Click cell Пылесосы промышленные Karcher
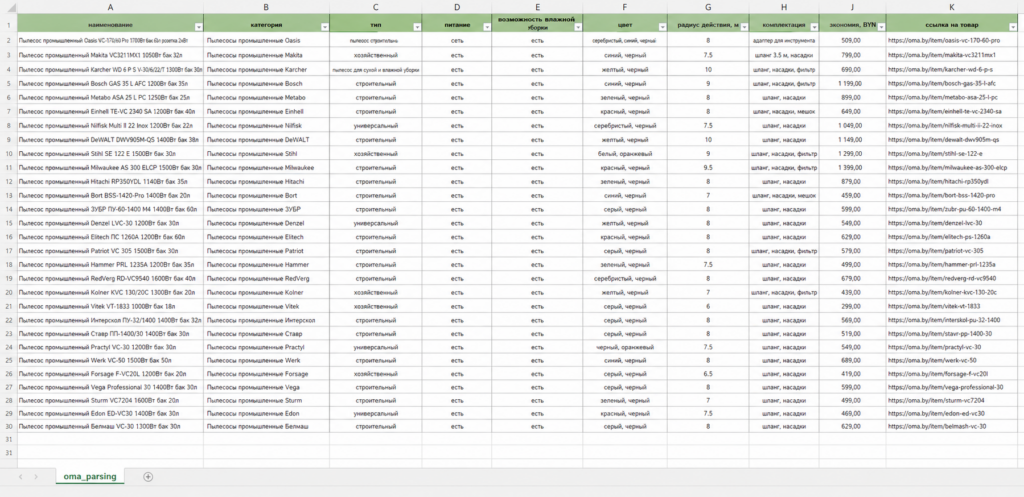The image size is (1024, 497). 266,69
